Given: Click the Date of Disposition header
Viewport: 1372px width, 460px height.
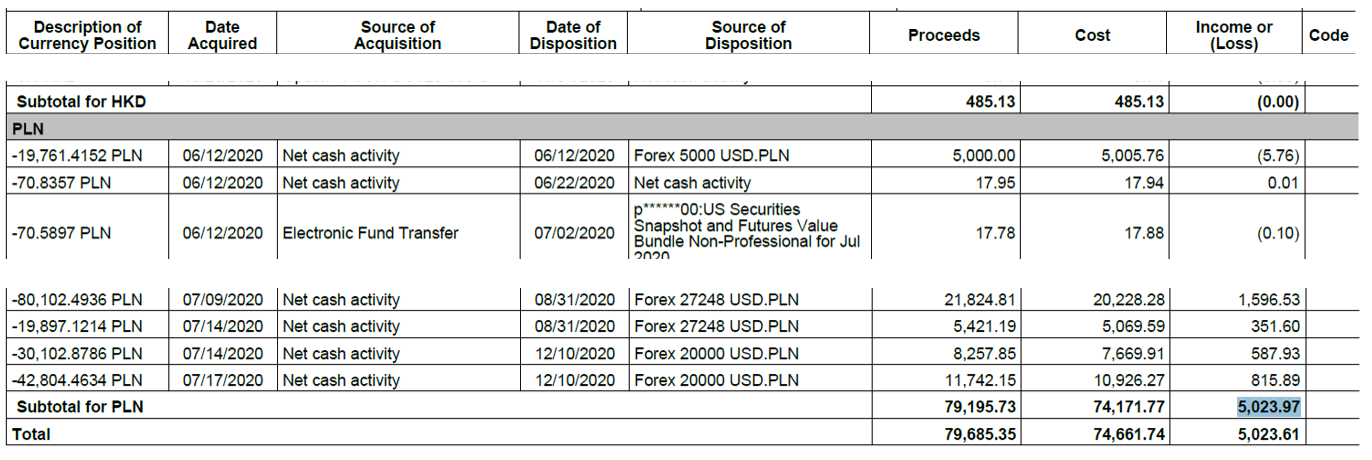Looking at the screenshot, I should click(x=573, y=35).
